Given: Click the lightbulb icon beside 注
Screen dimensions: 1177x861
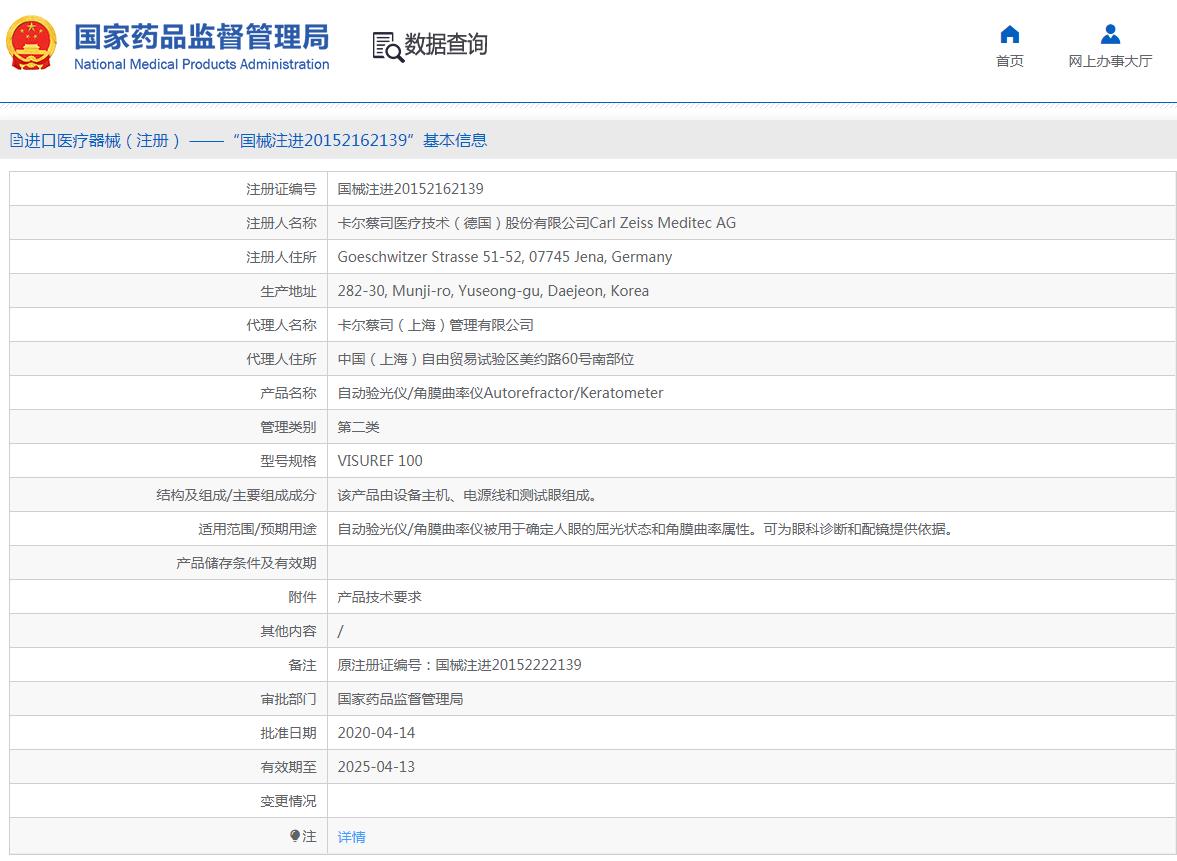Looking at the screenshot, I should pos(295,835).
